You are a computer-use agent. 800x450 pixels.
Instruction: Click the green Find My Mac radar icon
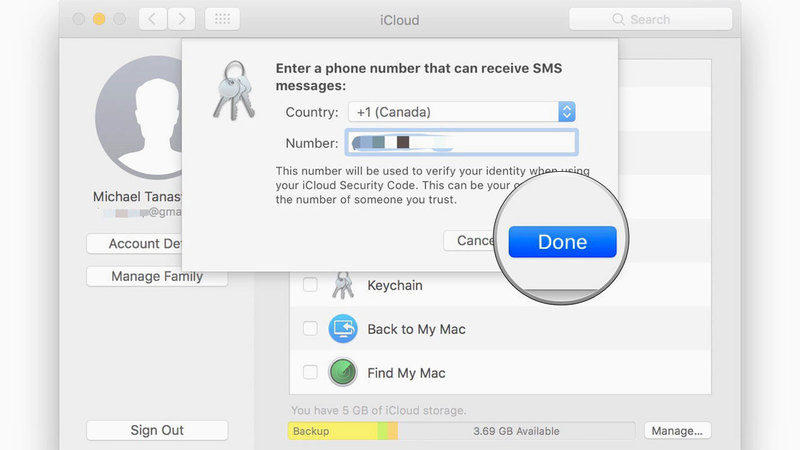(x=343, y=373)
